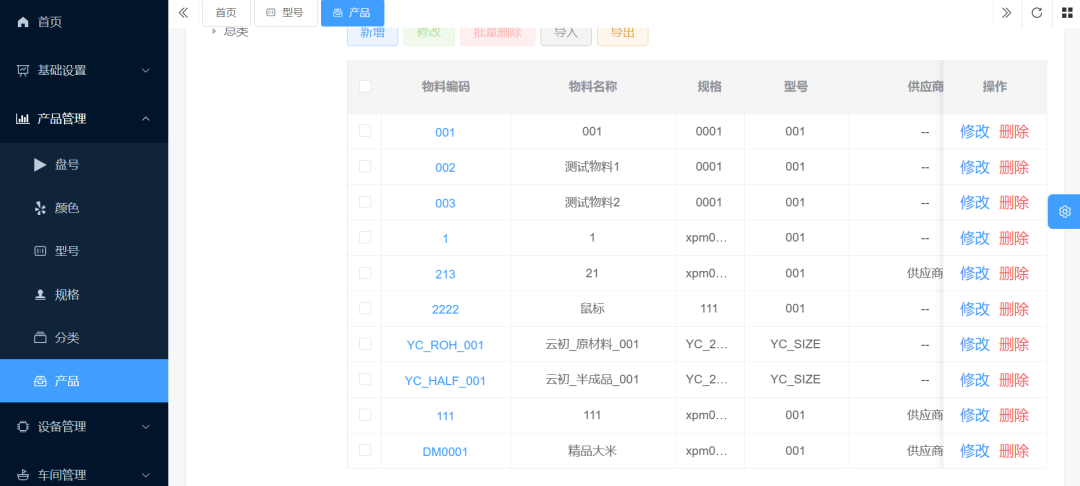Switch to the 首页 tab

226,13
